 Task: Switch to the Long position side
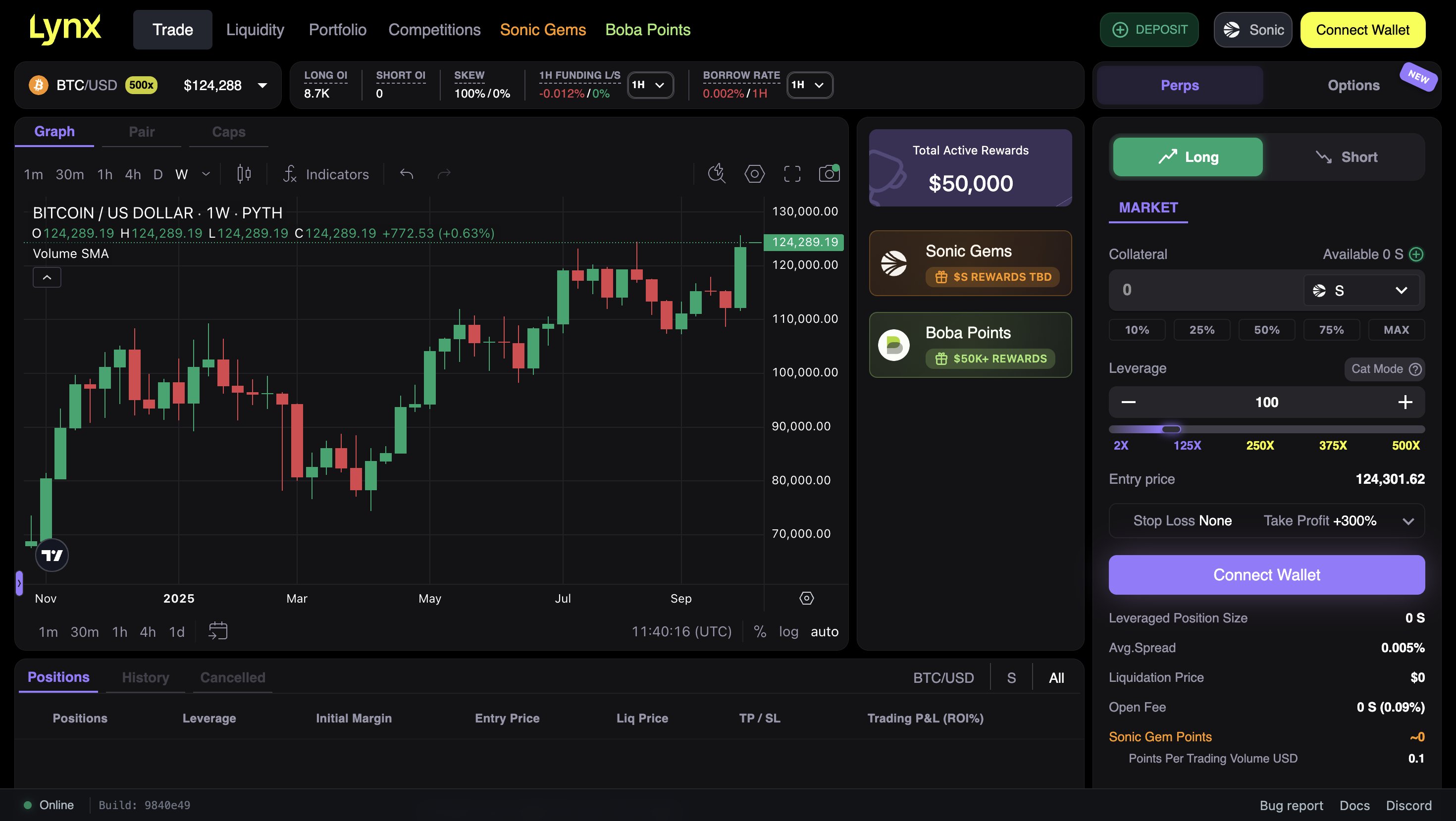pyautogui.click(x=1187, y=156)
